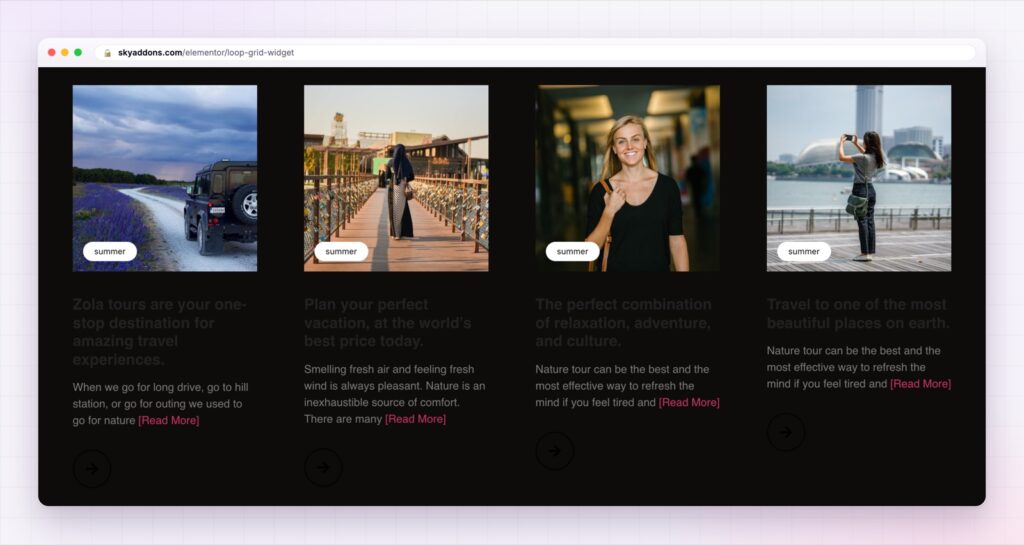This screenshot has height=545, width=1024.
Task: Click the red close window button
Action: point(52,52)
